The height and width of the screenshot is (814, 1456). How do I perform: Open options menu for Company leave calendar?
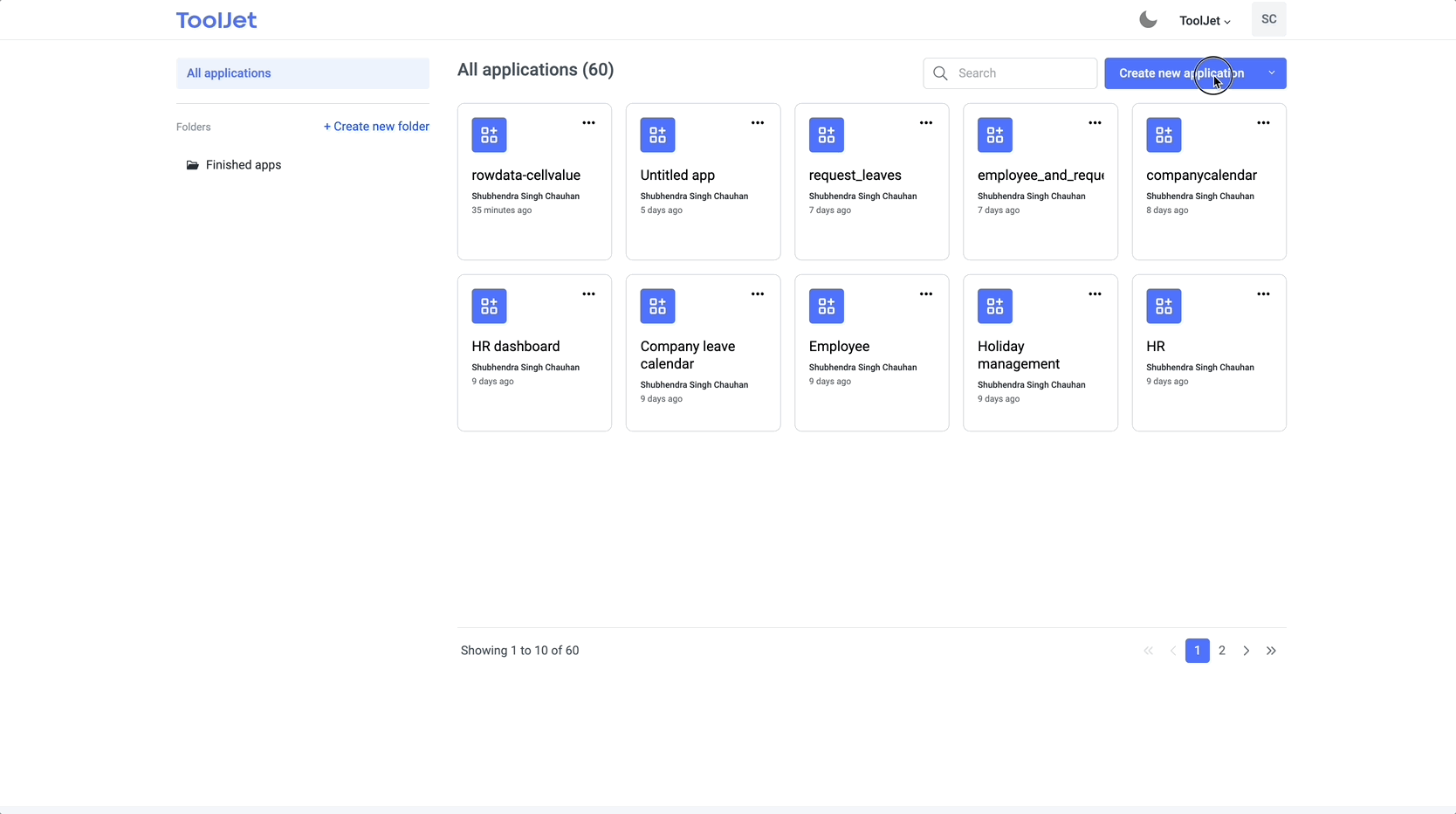[758, 294]
